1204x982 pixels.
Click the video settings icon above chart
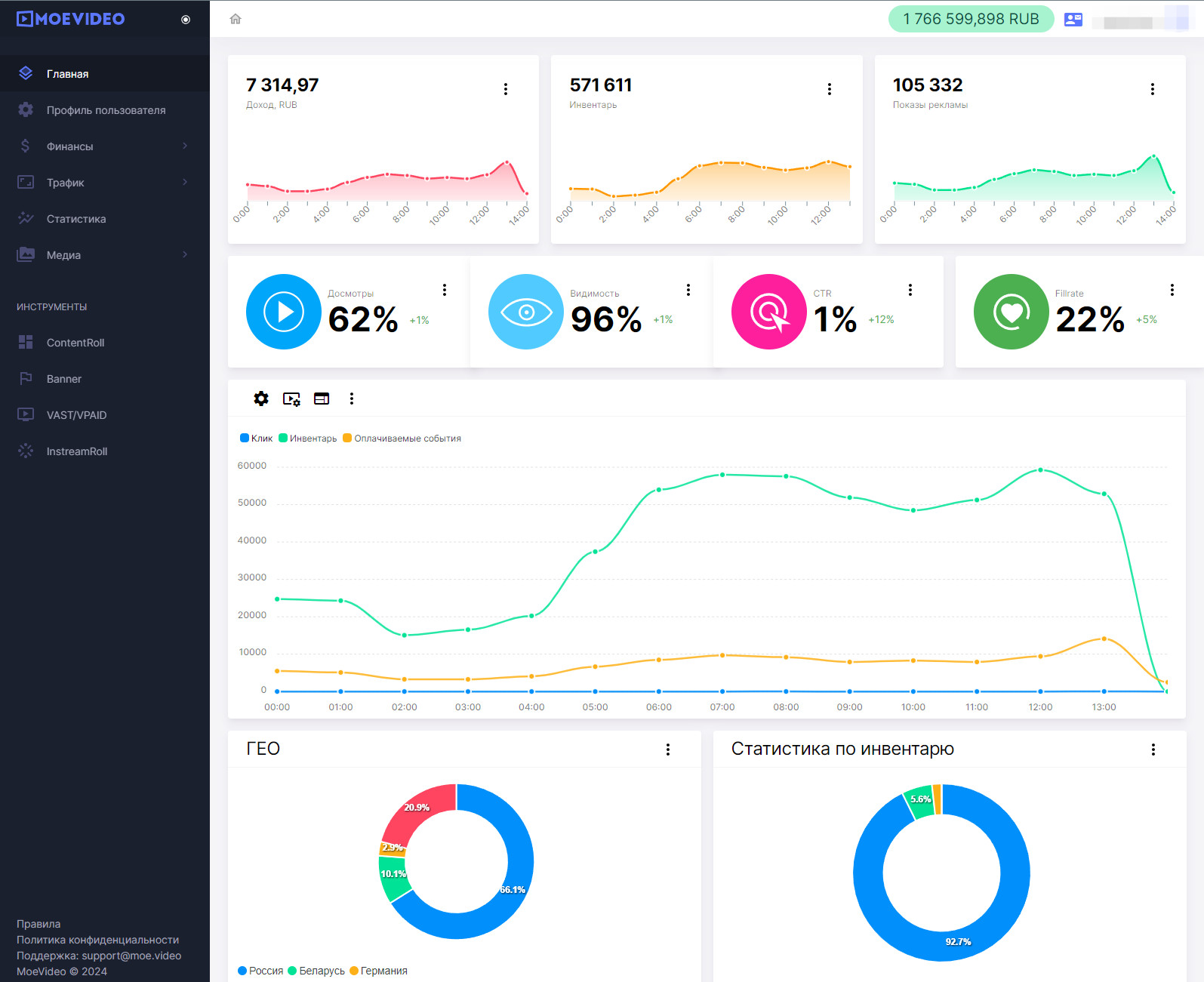[291, 399]
